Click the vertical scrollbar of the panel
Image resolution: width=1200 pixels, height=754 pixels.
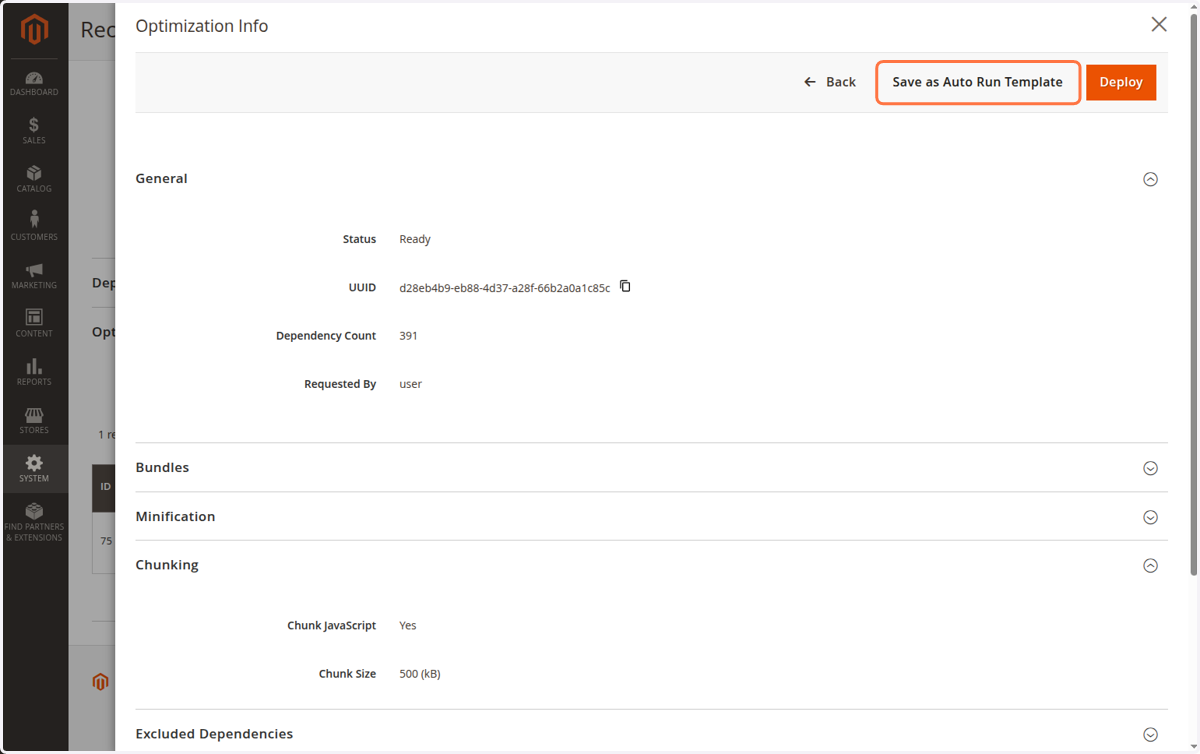[1193, 295]
